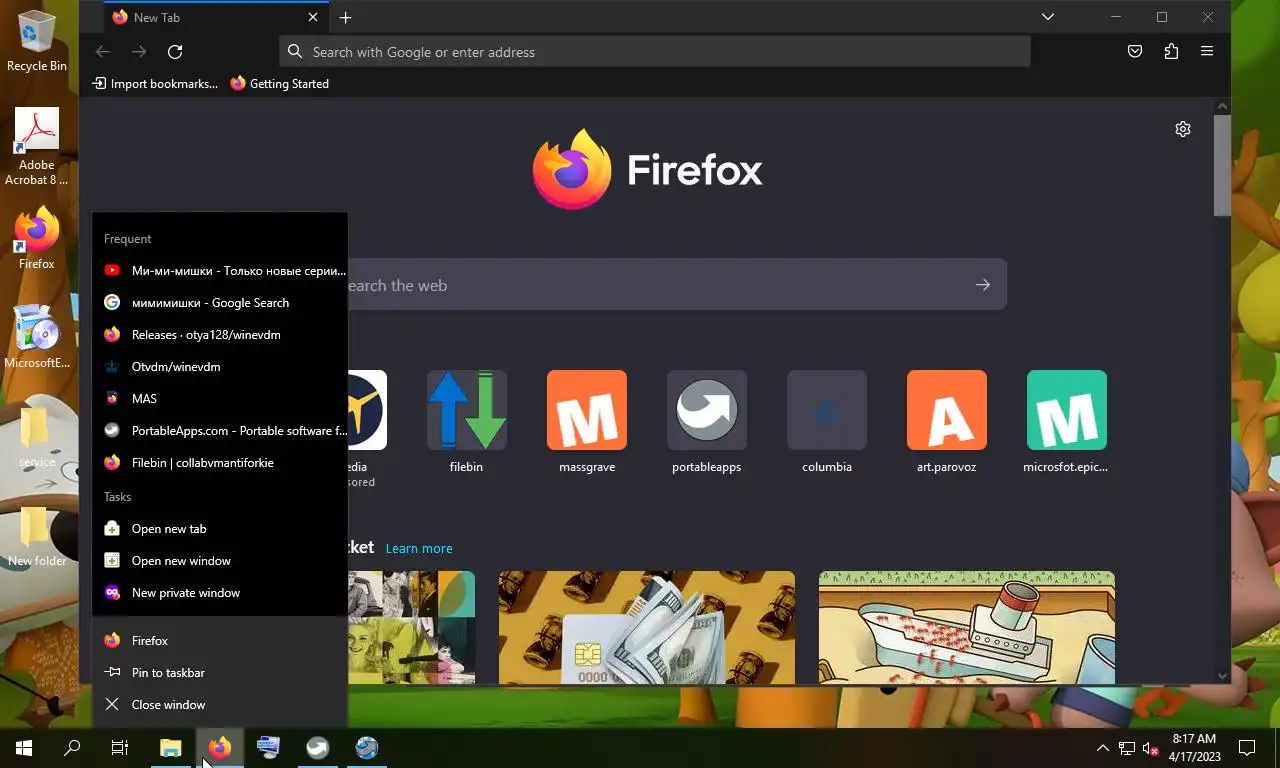Open taskbar Search magnifier
Image resolution: width=1280 pixels, height=768 pixels.
72,748
